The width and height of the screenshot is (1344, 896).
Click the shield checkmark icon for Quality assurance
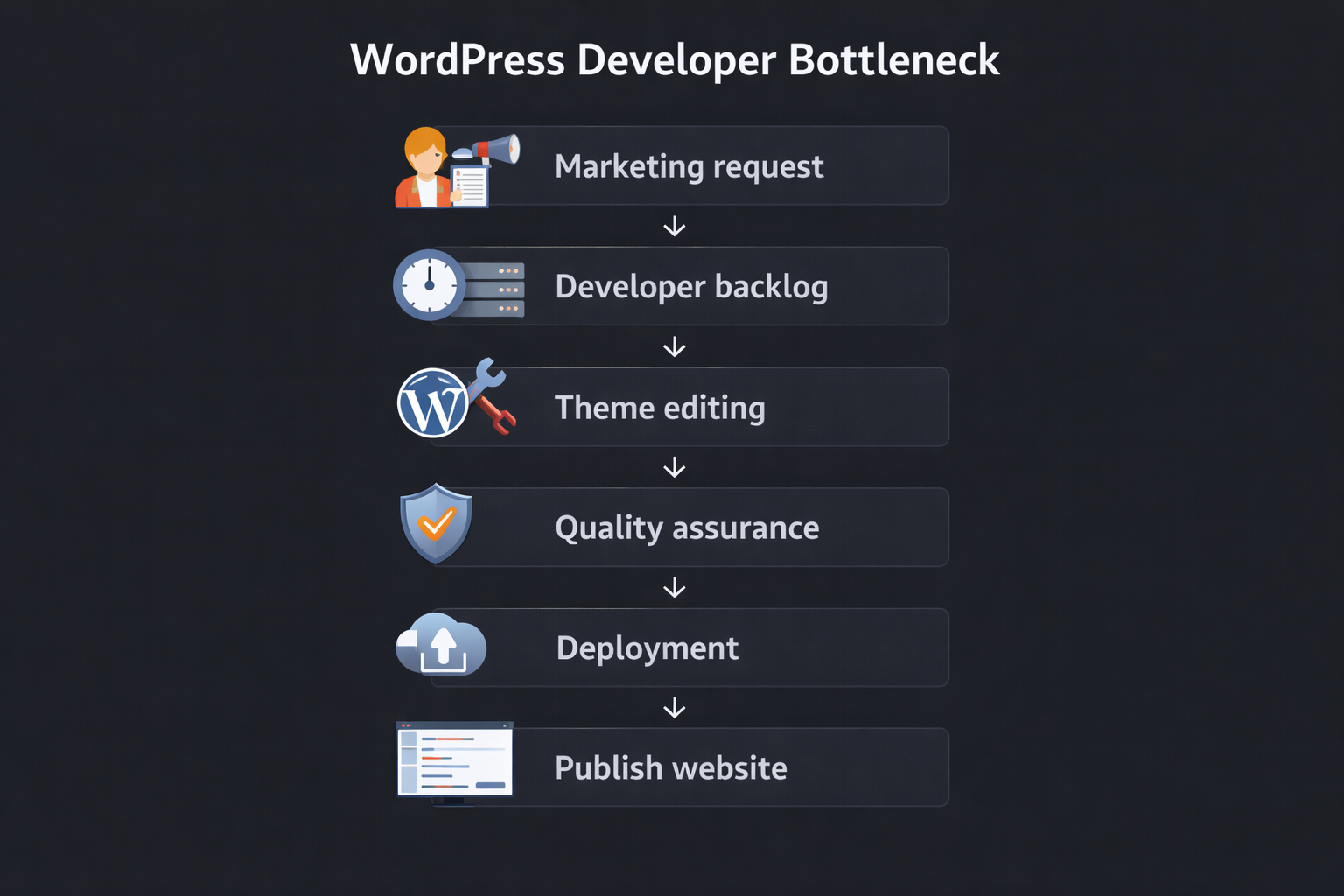(x=436, y=525)
